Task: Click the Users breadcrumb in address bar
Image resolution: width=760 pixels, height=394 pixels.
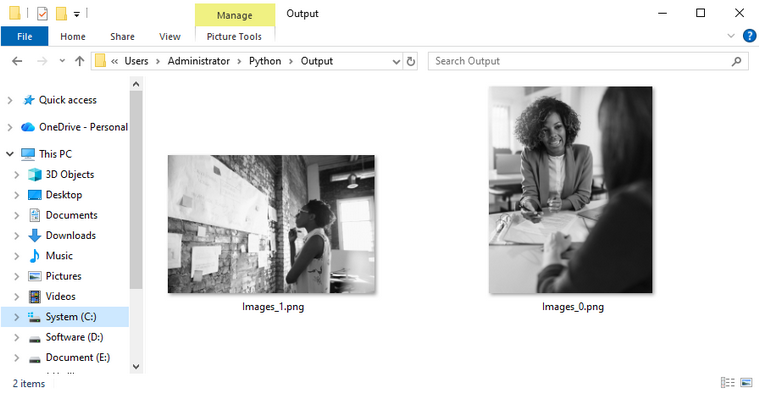Action: point(136,61)
